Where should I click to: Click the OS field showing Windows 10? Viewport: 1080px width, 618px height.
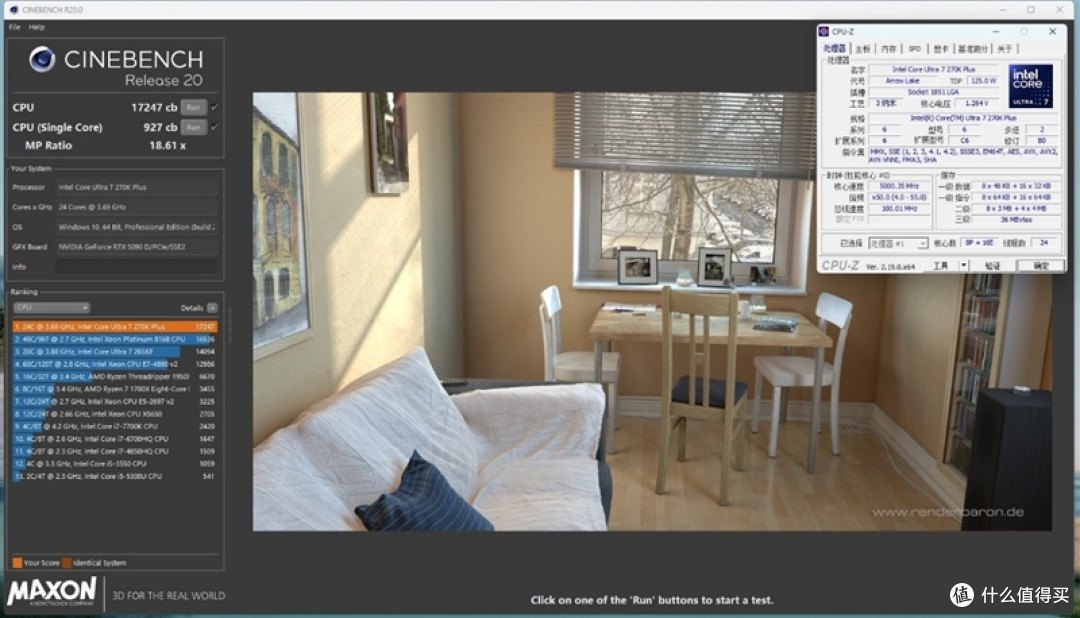(x=136, y=227)
